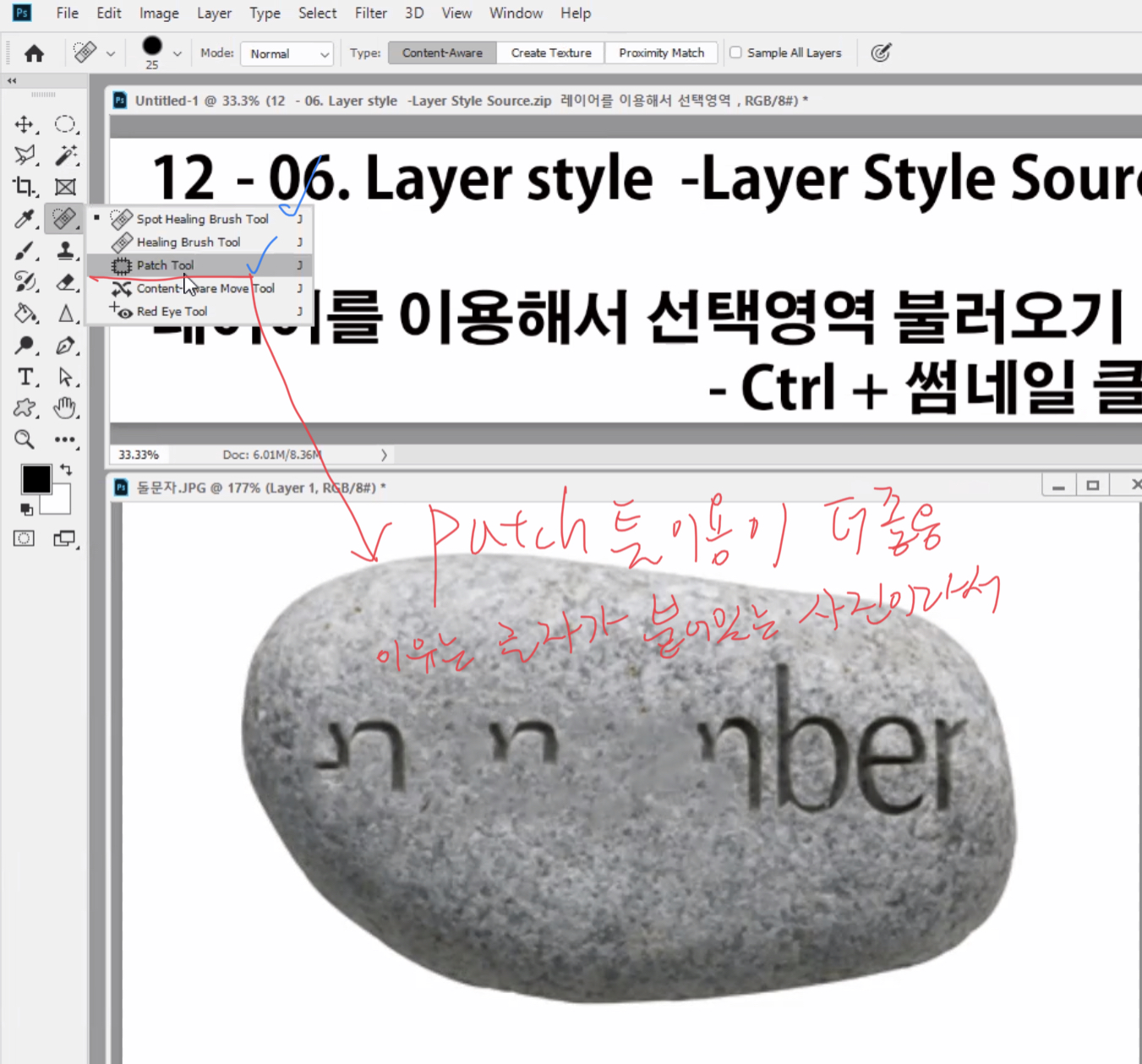Select the Frame tool
The width and height of the screenshot is (1142, 1064).
tap(65, 187)
